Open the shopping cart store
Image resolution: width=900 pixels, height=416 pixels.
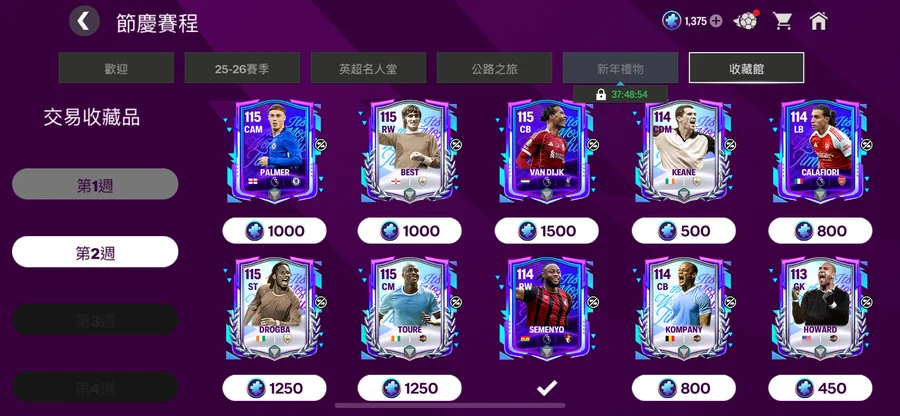pyautogui.click(x=782, y=21)
